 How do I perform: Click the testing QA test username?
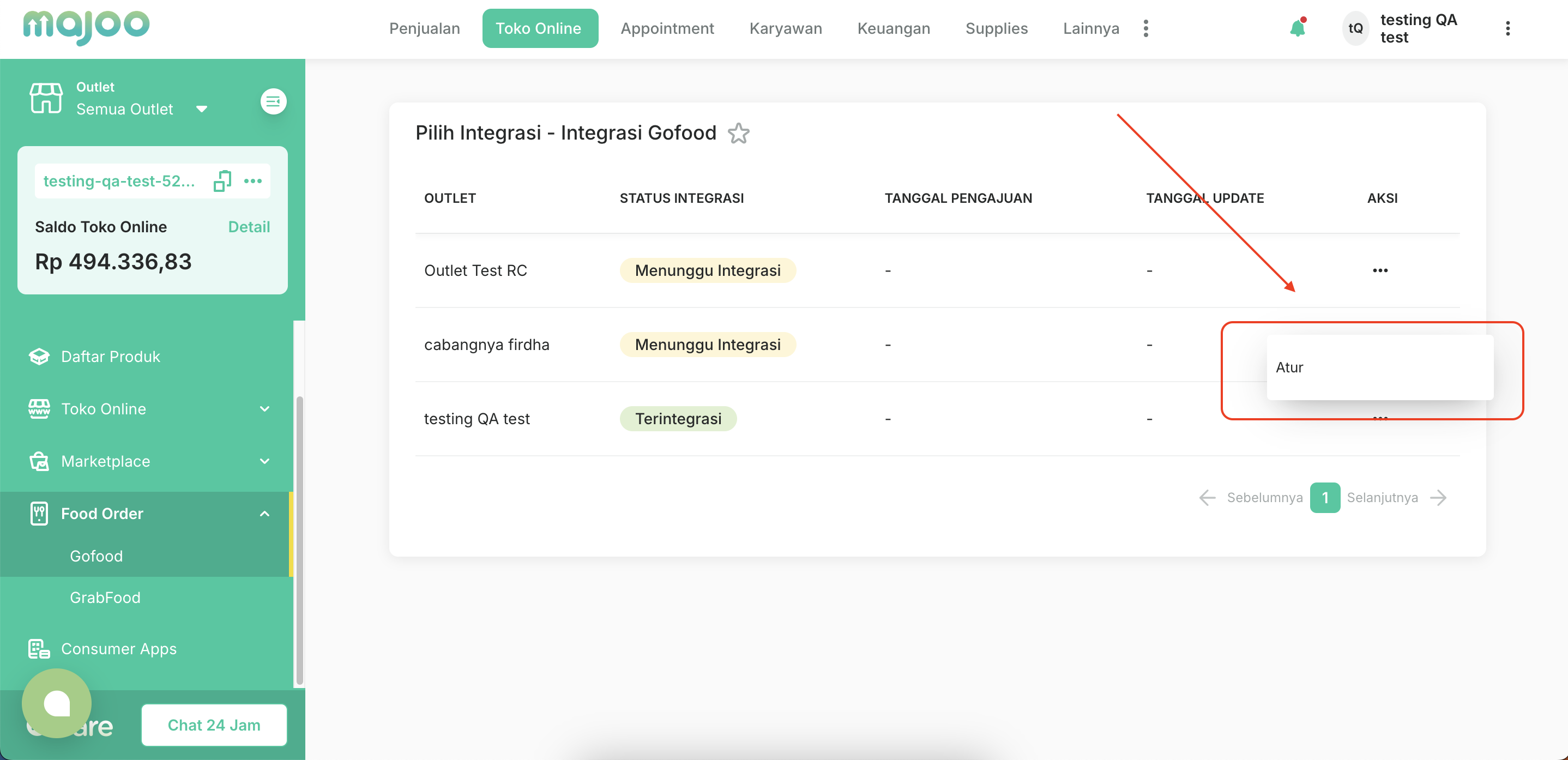pyautogui.click(x=1418, y=28)
